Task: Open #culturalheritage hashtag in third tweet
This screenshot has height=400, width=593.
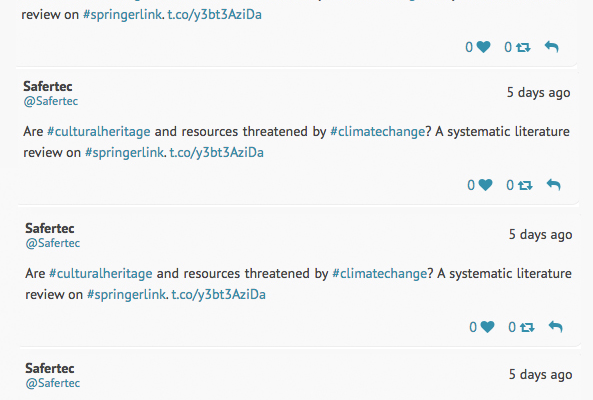Action: coord(101,273)
